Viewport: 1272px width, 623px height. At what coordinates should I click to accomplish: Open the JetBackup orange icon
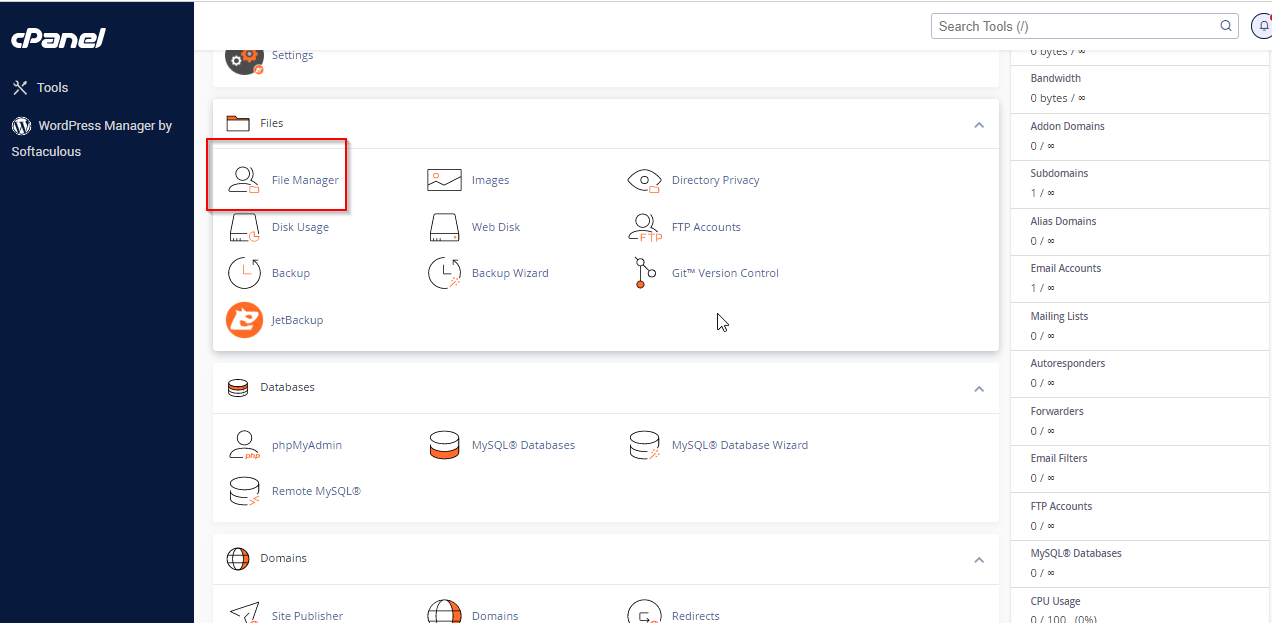pyautogui.click(x=244, y=320)
